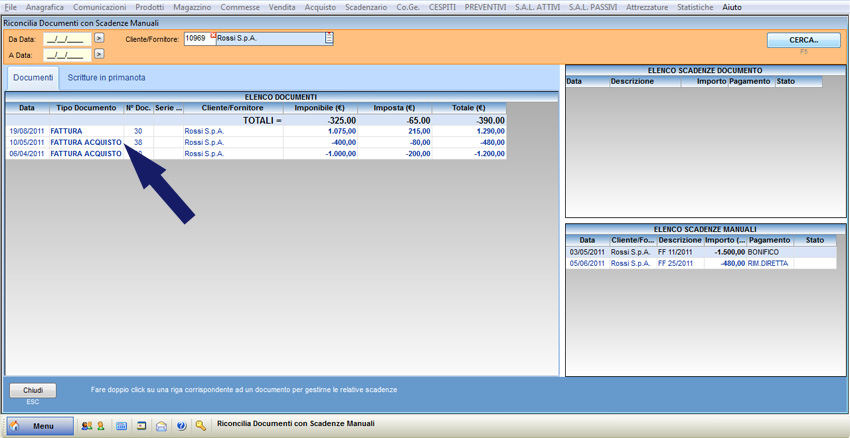This screenshot has width=850, height=438.
Task: Click the window icon beside the calendar icon
Action: pyautogui.click(x=141, y=426)
